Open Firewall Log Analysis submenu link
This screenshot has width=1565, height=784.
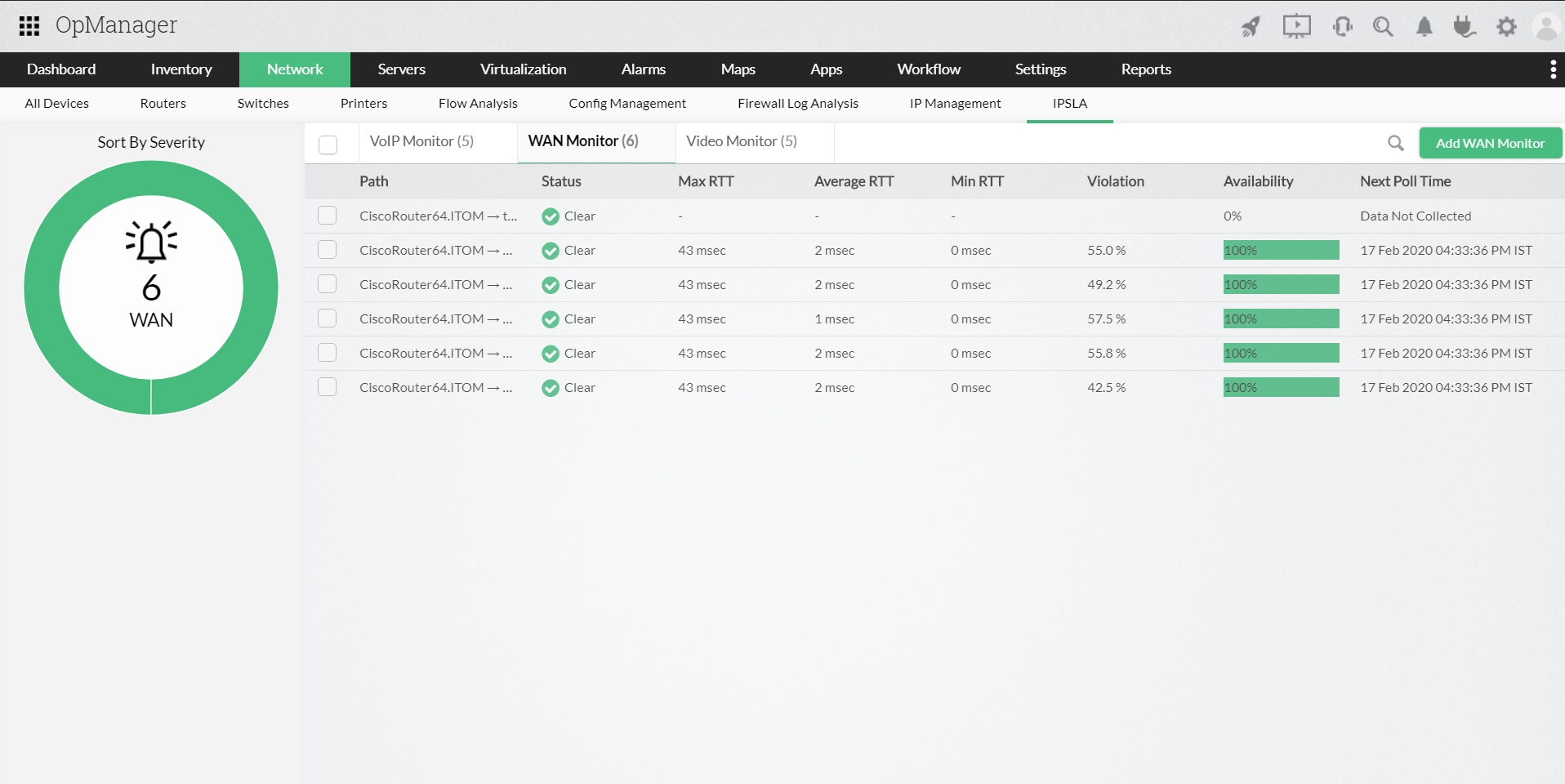pyautogui.click(x=798, y=104)
